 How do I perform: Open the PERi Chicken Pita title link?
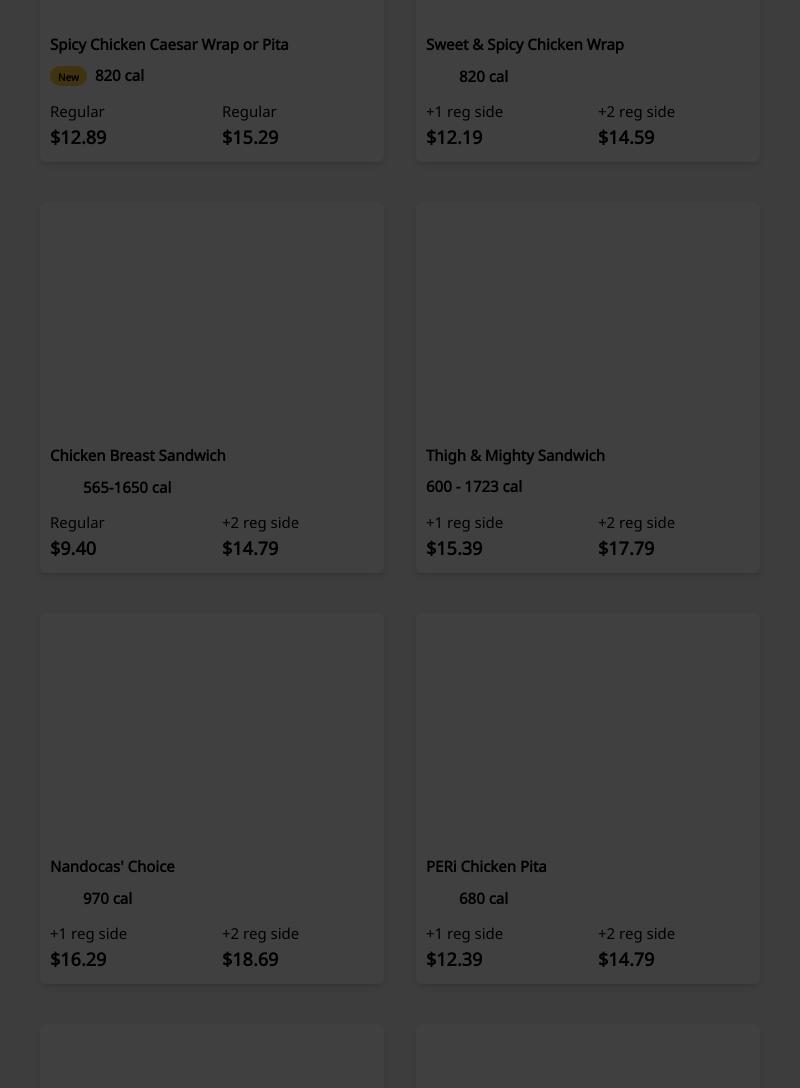(486, 866)
